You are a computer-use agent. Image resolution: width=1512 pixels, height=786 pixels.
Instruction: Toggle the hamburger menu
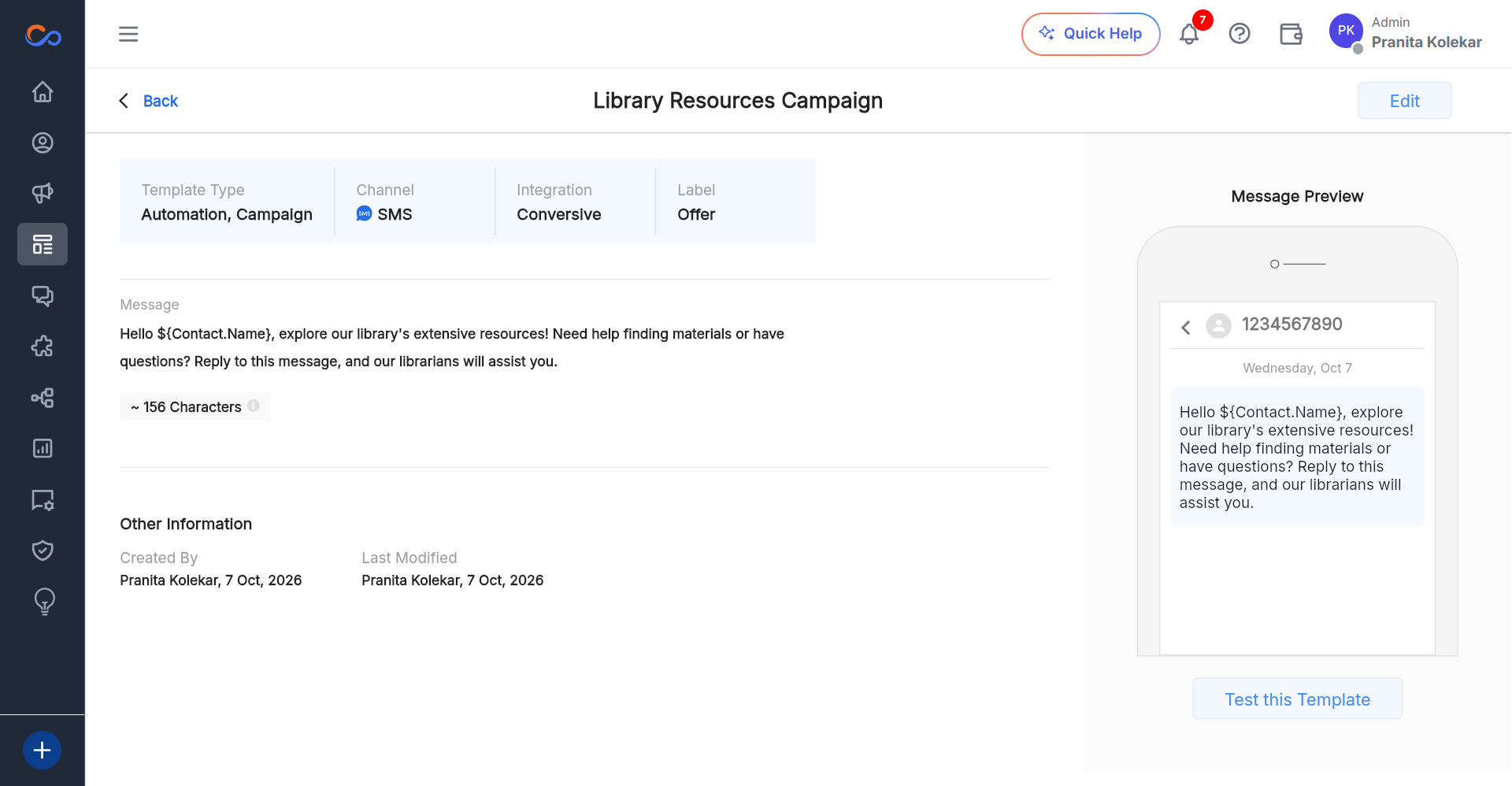coord(128,34)
